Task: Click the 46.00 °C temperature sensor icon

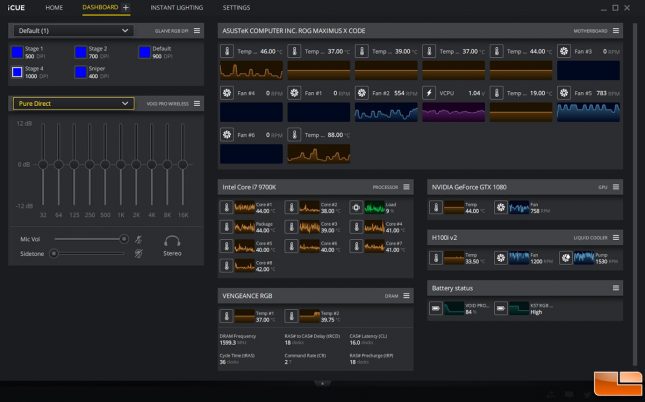Action: (x=227, y=51)
